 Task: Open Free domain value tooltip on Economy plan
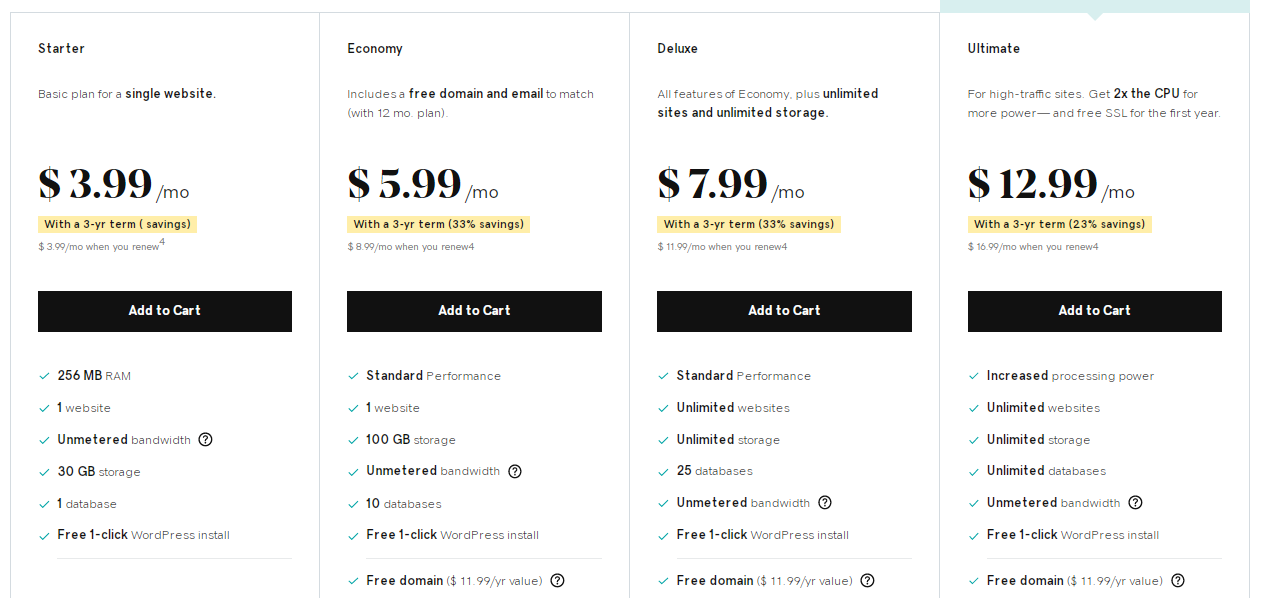coord(557,580)
